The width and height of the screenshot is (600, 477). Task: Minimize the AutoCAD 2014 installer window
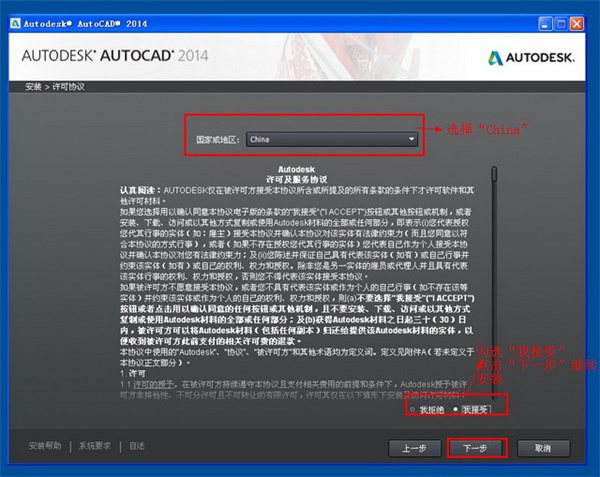tap(545, 24)
